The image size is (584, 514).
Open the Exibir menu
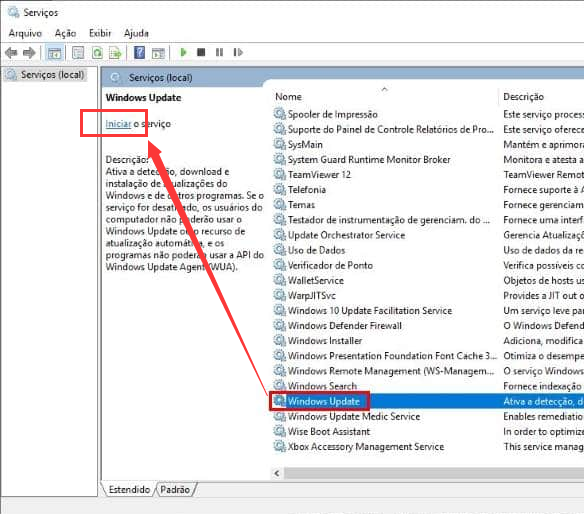coord(100,33)
